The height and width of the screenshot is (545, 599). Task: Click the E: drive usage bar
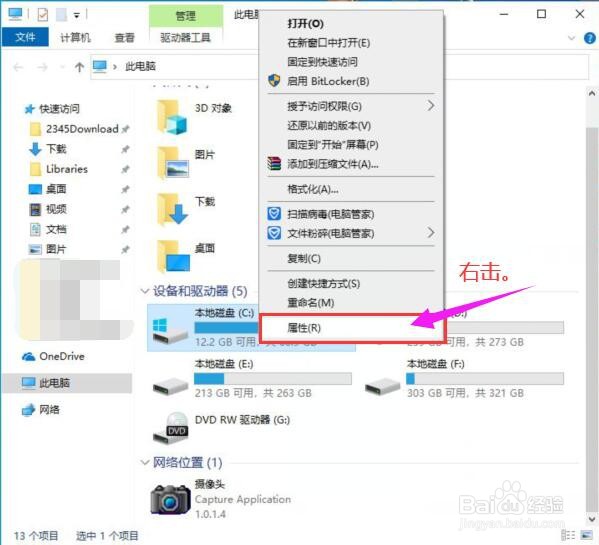click(x=273, y=378)
